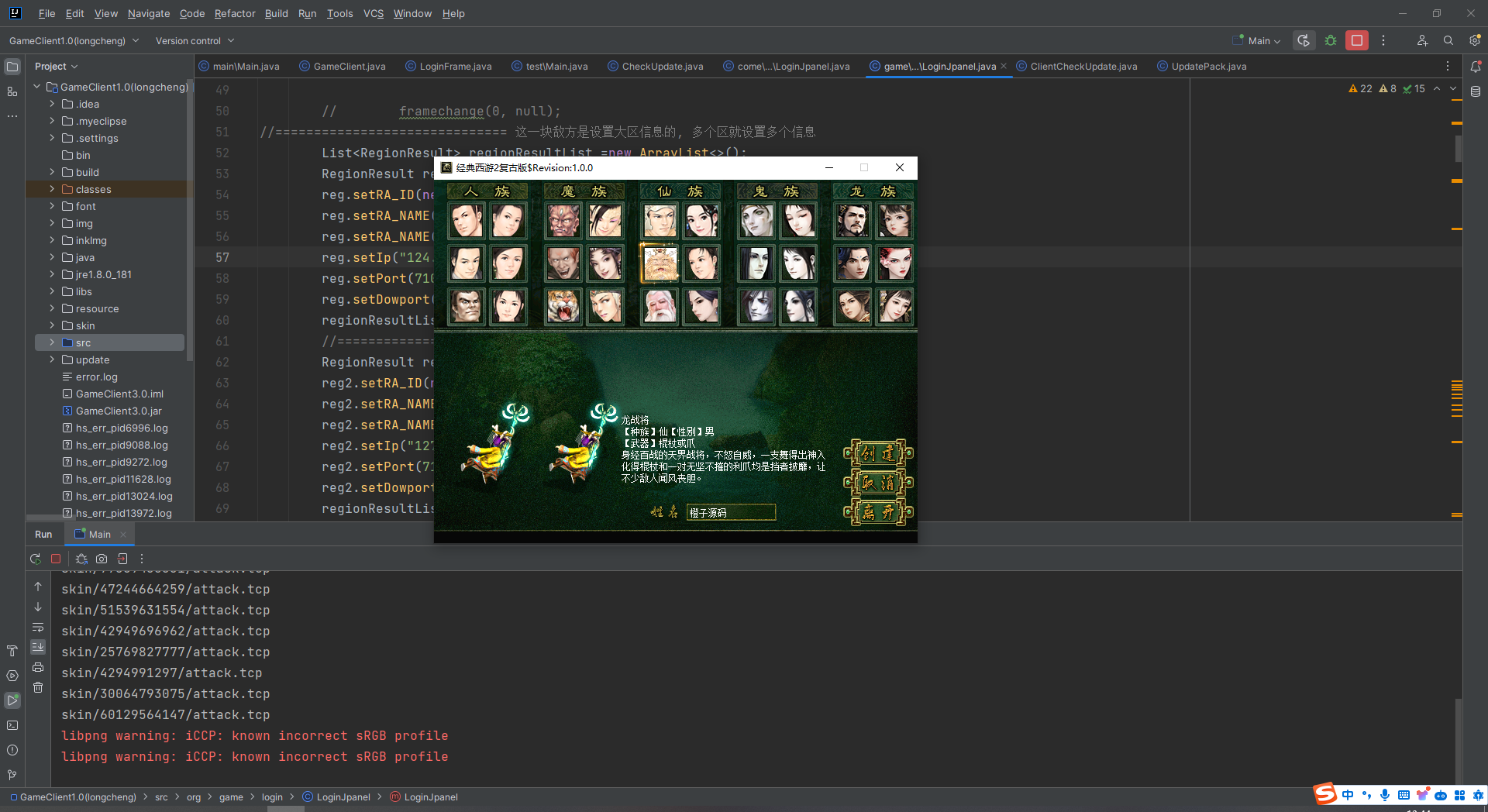
Task: Switch to the CheckUpdate.java editor tab
Action: pyautogui.click(x=662, y=67)
